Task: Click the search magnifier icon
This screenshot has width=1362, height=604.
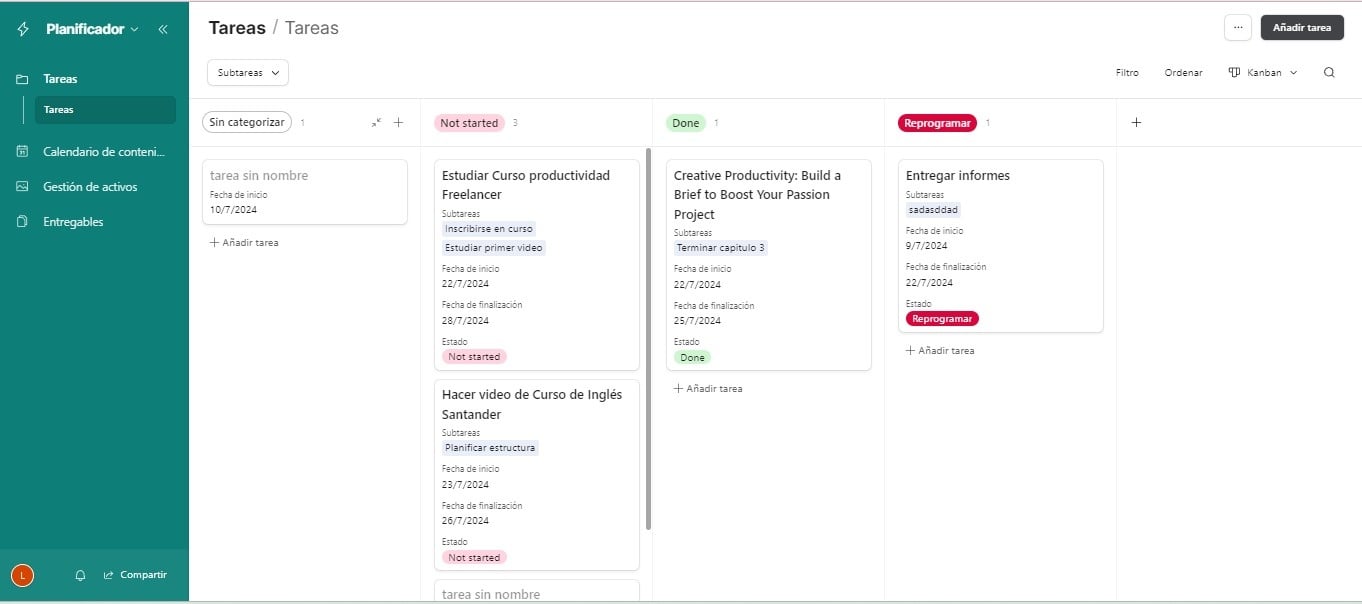Action: click(1329, 72)
